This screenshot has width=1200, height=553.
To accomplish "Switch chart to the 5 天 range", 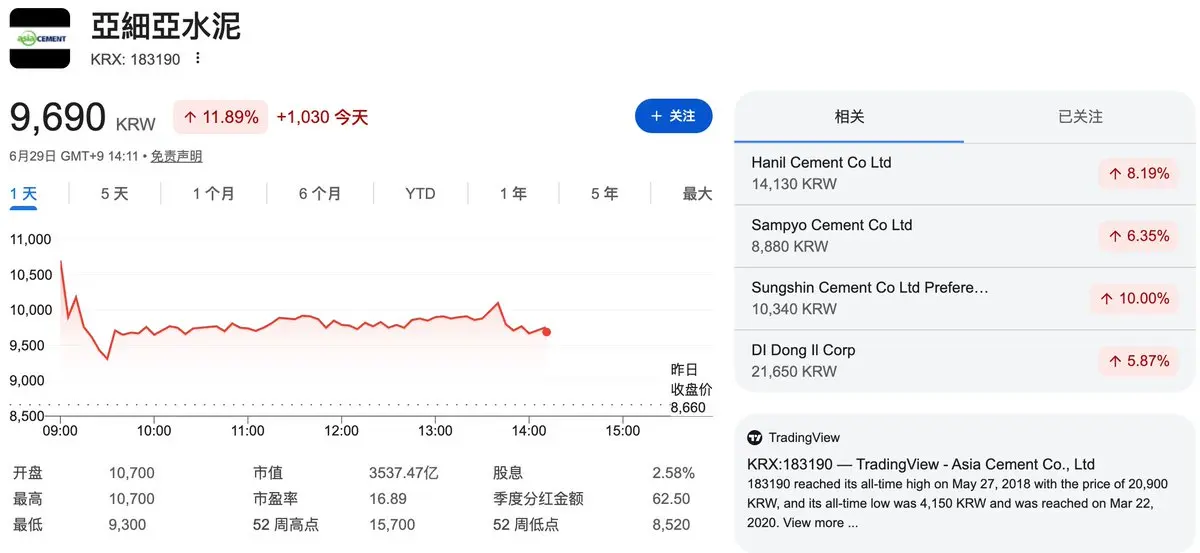I will click(x=114, y=194).
